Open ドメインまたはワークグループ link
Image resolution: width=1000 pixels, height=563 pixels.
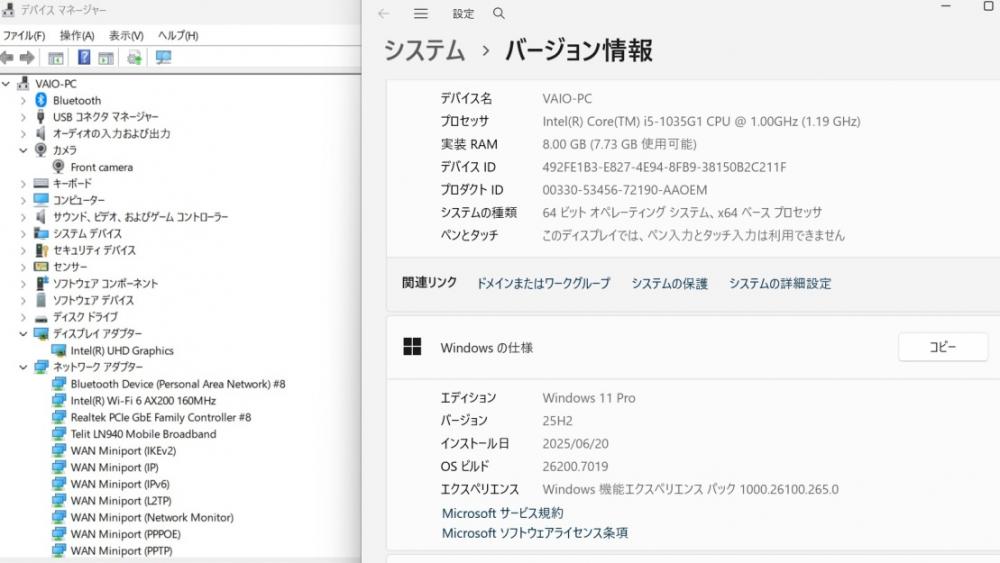543,284
